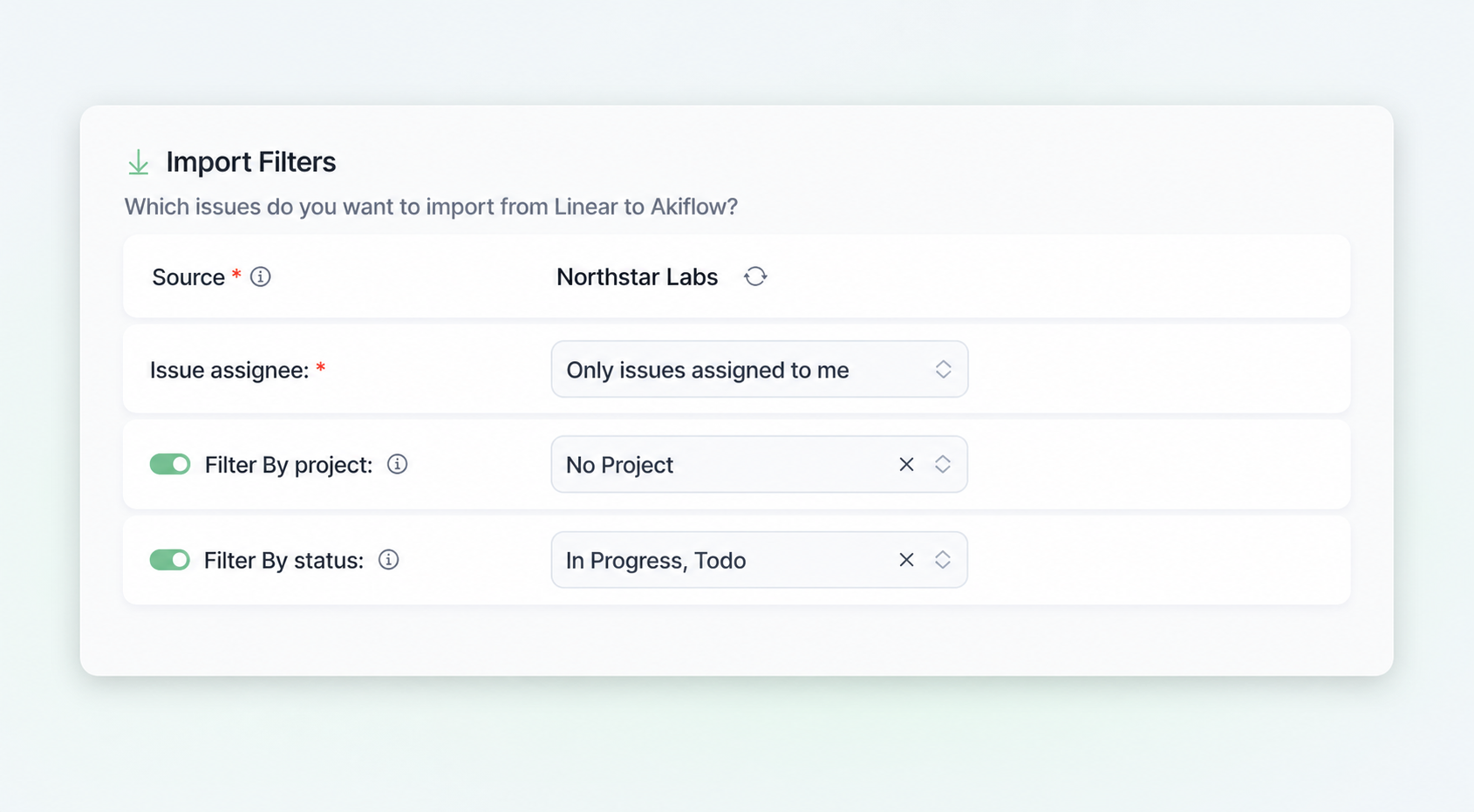This screenshot has height=812, width=1474.
Task: Click the info icon next to Source
Action: click(x=260, y=276)
